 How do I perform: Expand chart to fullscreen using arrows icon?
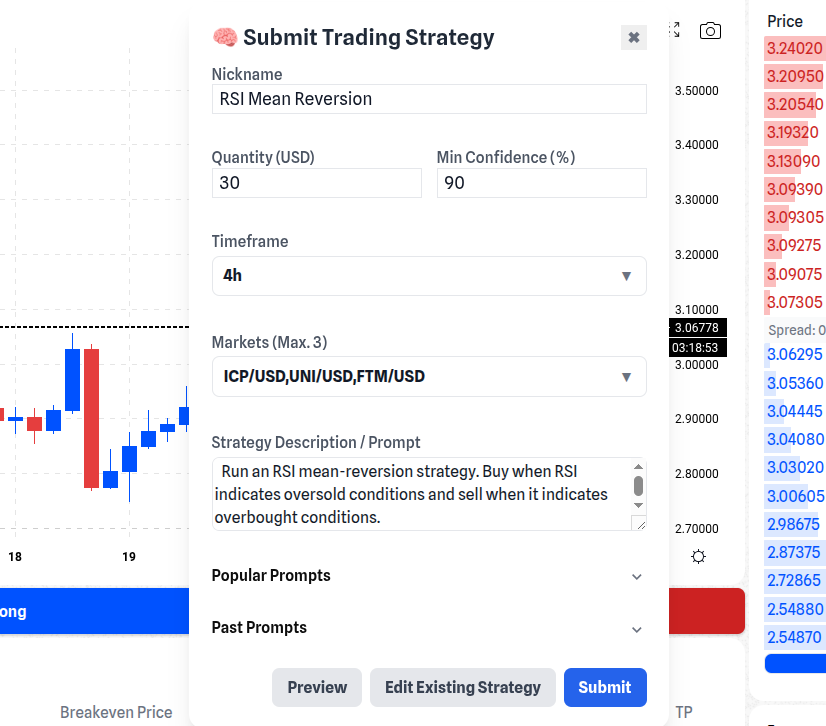click(x=674, y=31)
